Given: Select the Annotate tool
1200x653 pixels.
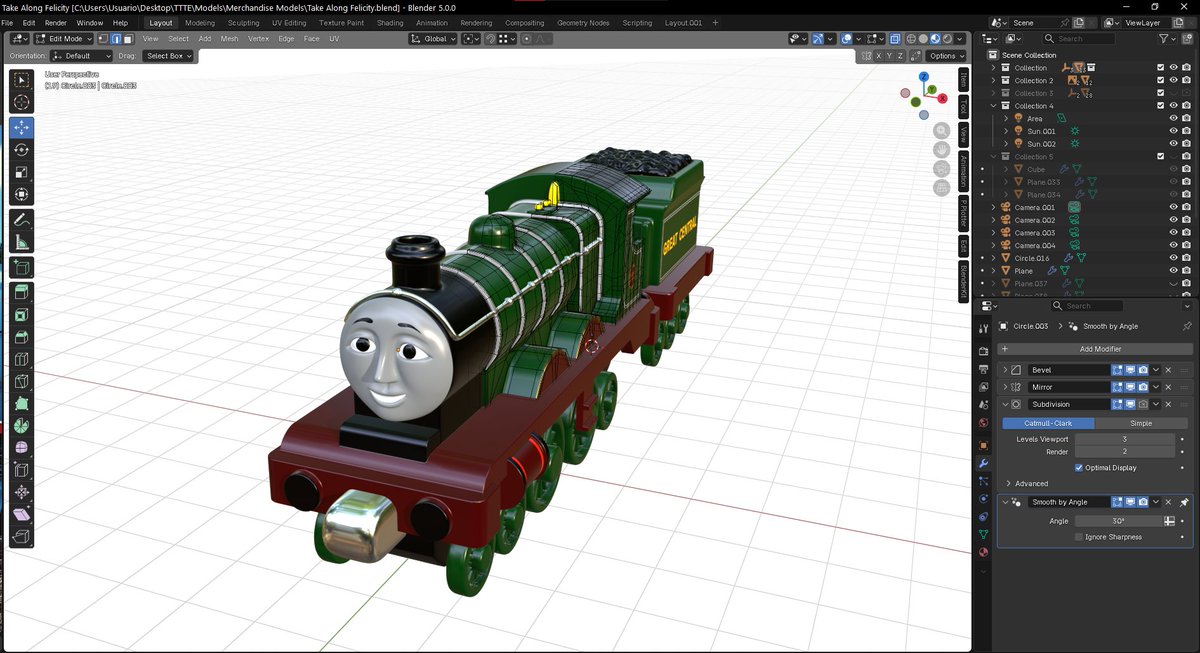Looking at the screenshot, I should (21, 220).
